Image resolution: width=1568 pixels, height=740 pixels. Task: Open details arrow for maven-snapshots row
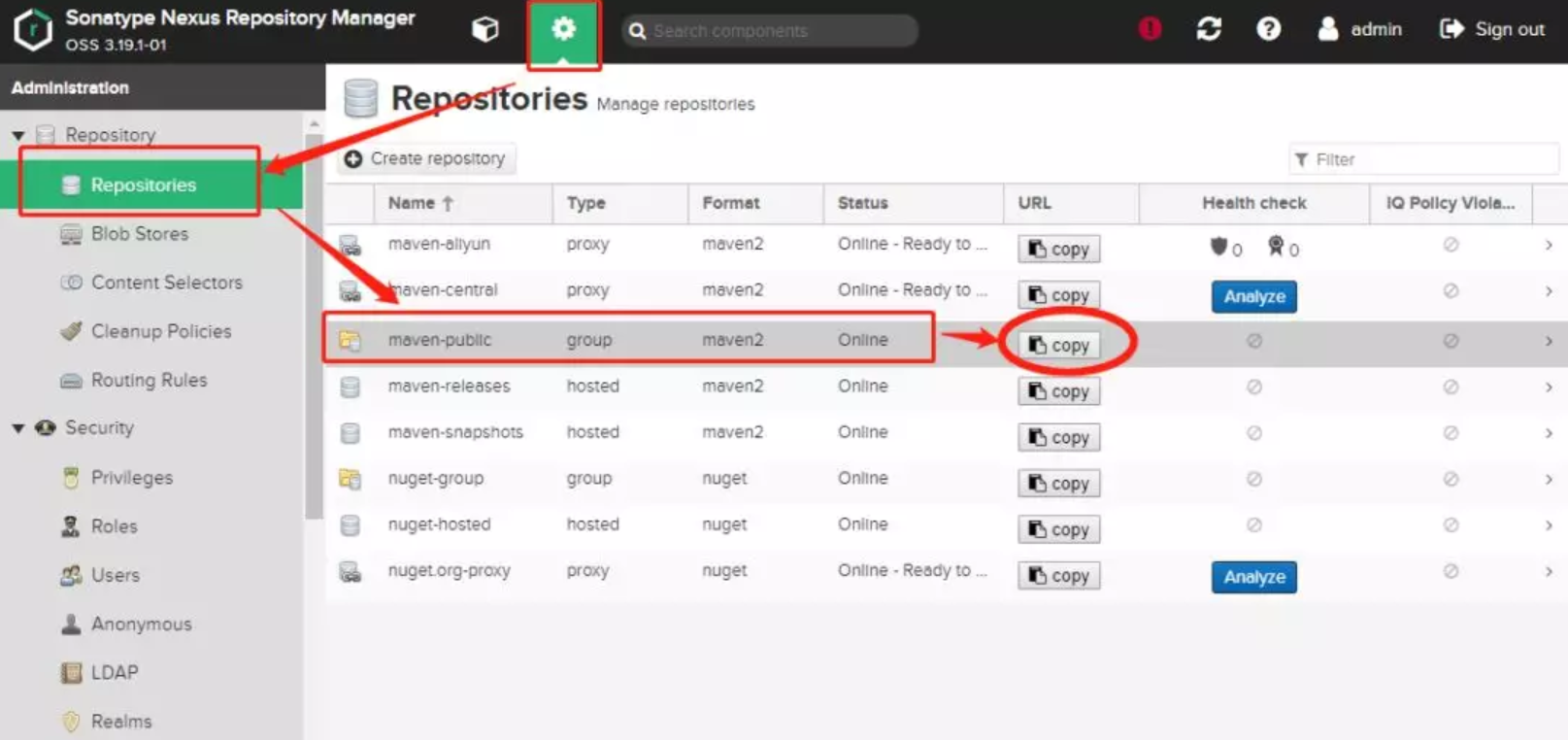point(1549,433)
